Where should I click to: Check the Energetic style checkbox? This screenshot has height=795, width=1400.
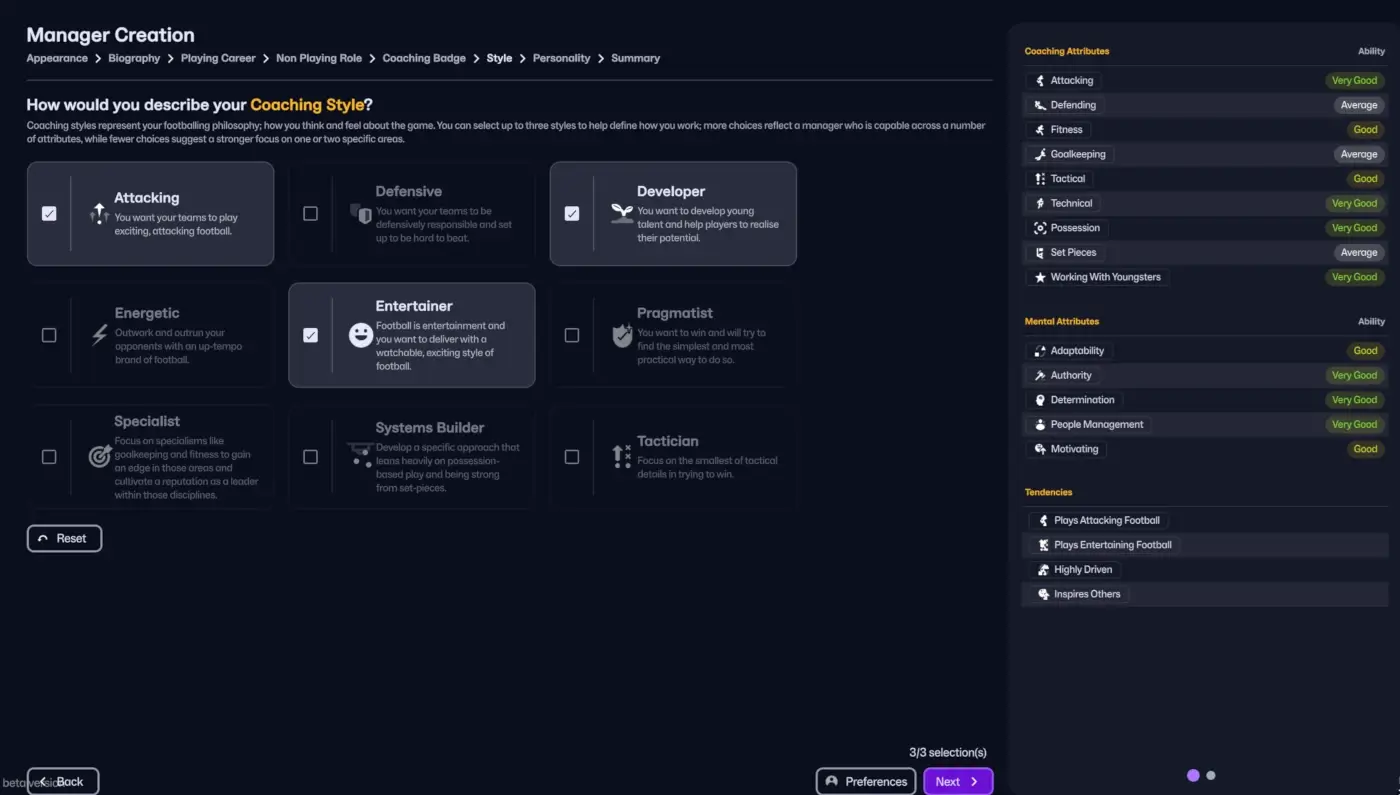coord(49,335)
